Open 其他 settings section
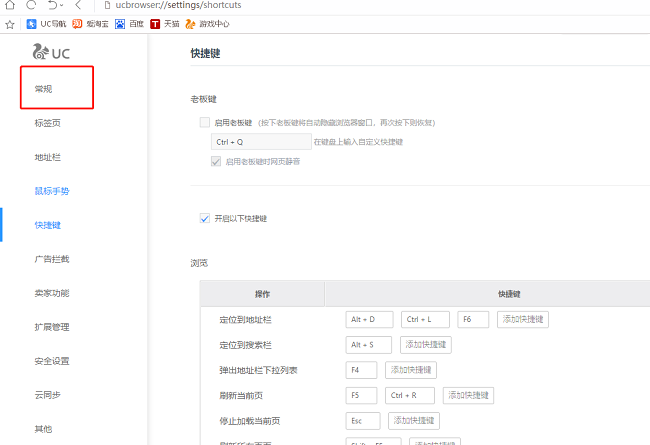Screen dimensions: 650x445 [x=43, y=429]
